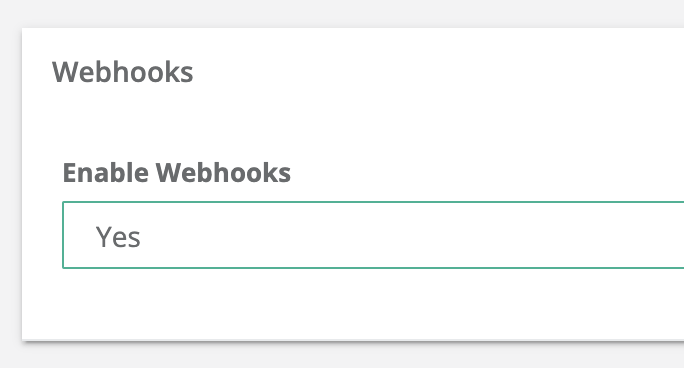Screen dimensions: 684x368
Task: Open the Enable Webhooks dropdown
Action: pos(373,235)
